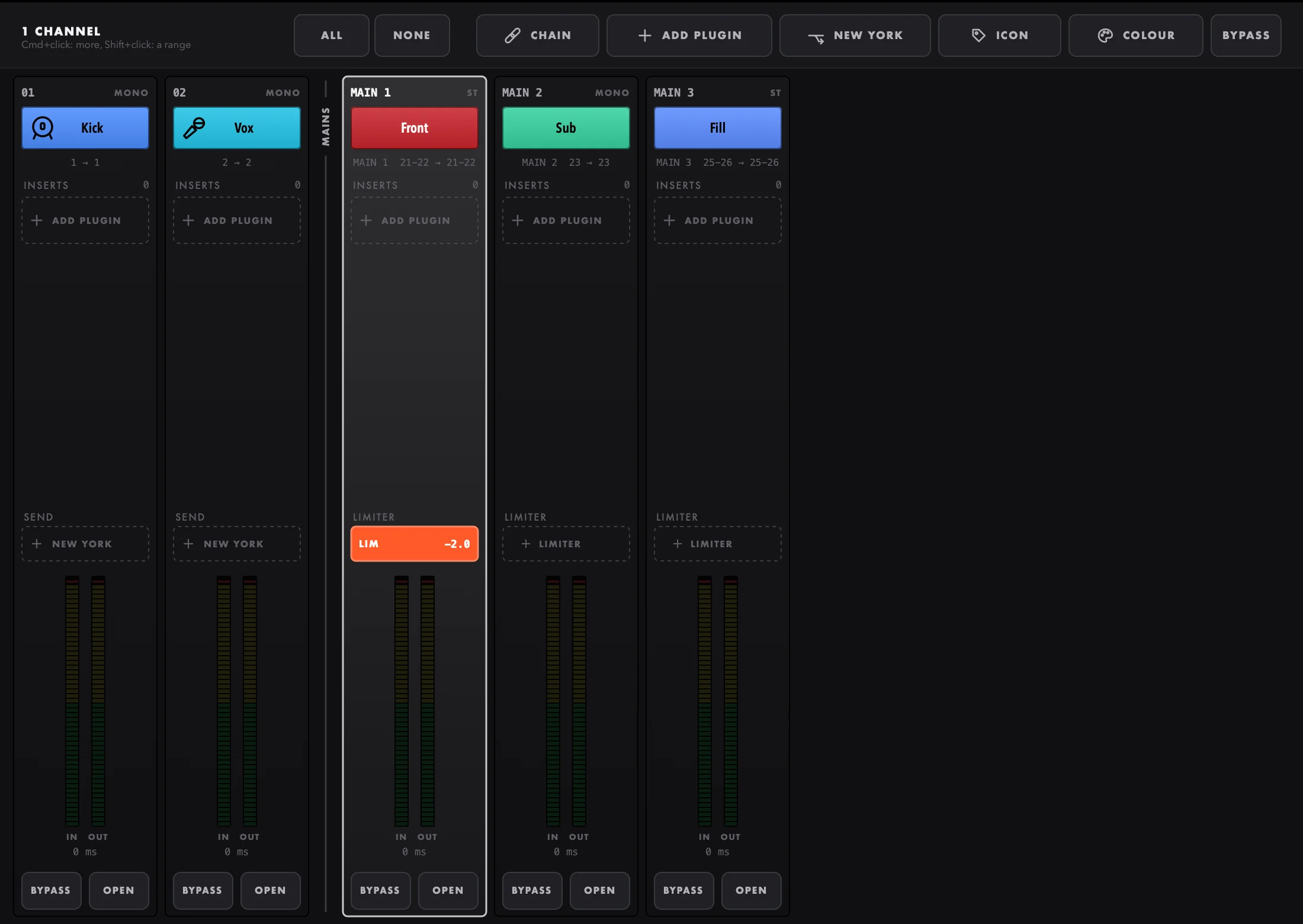Open Main 1 Front with OPEN button
Image resolution: width=1303 pixels, height=924 pixels.
pyautogui.click(x=448, y=890)
